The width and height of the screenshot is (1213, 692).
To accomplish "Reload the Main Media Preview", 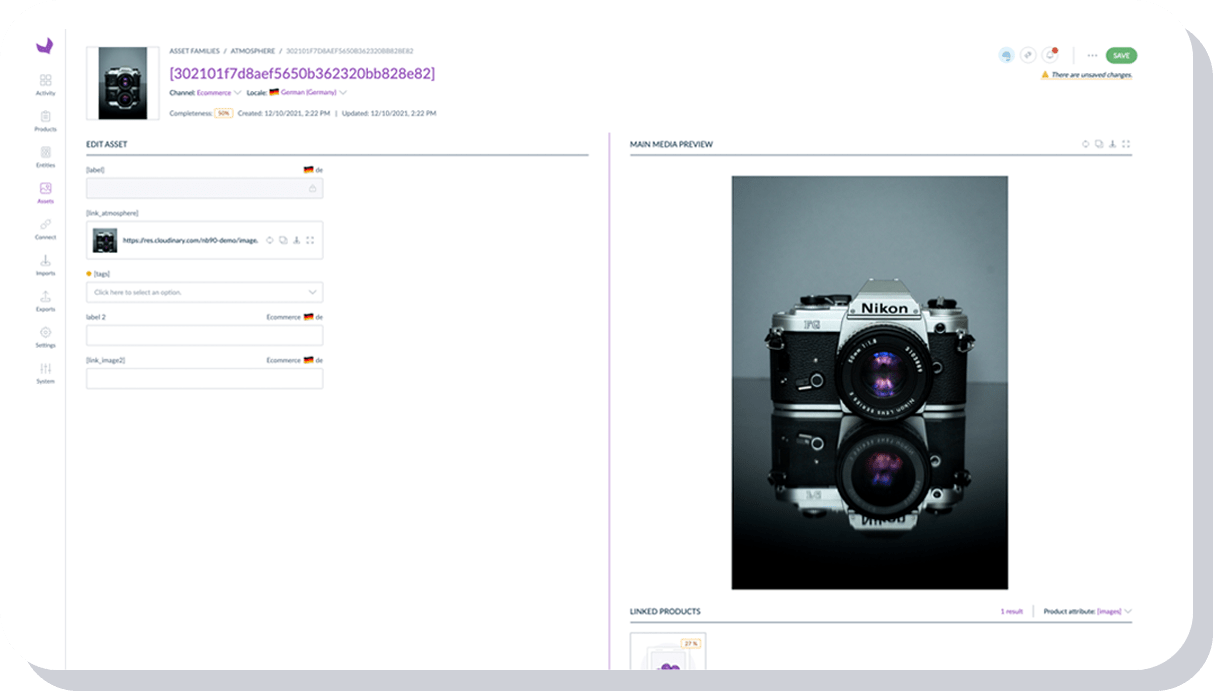I will [x=1086, y=144].
